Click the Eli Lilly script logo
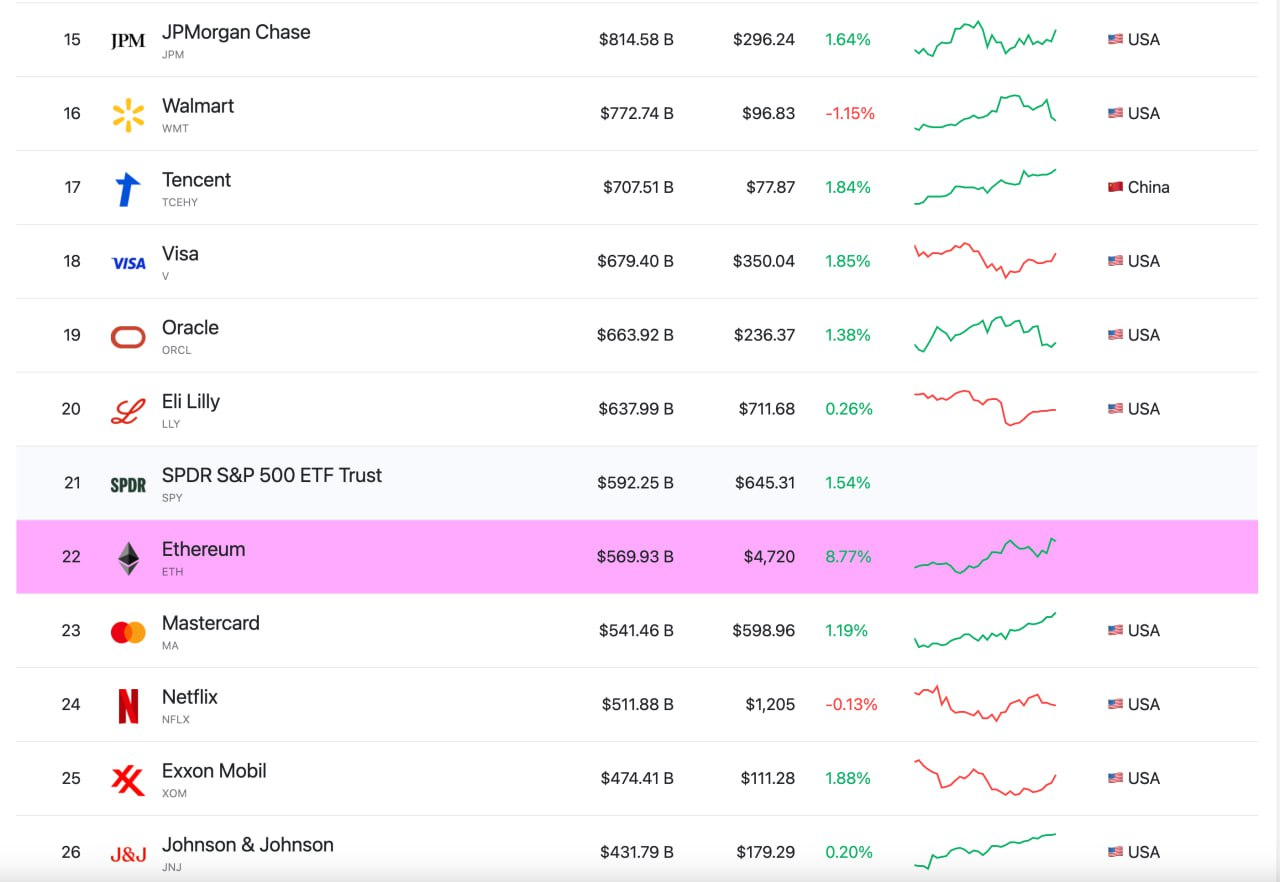This screenshot has width=1280, height=882. (x=128, y=411)
